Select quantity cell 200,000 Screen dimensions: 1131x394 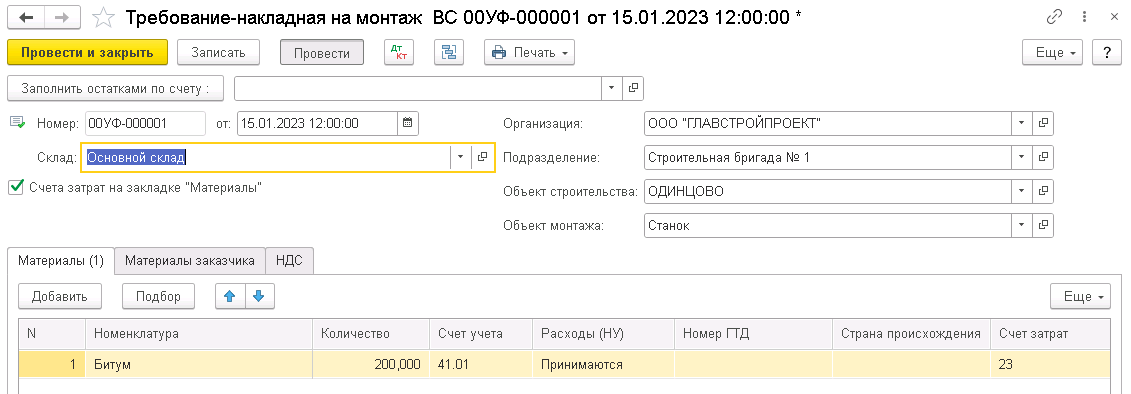coord(371,364)
